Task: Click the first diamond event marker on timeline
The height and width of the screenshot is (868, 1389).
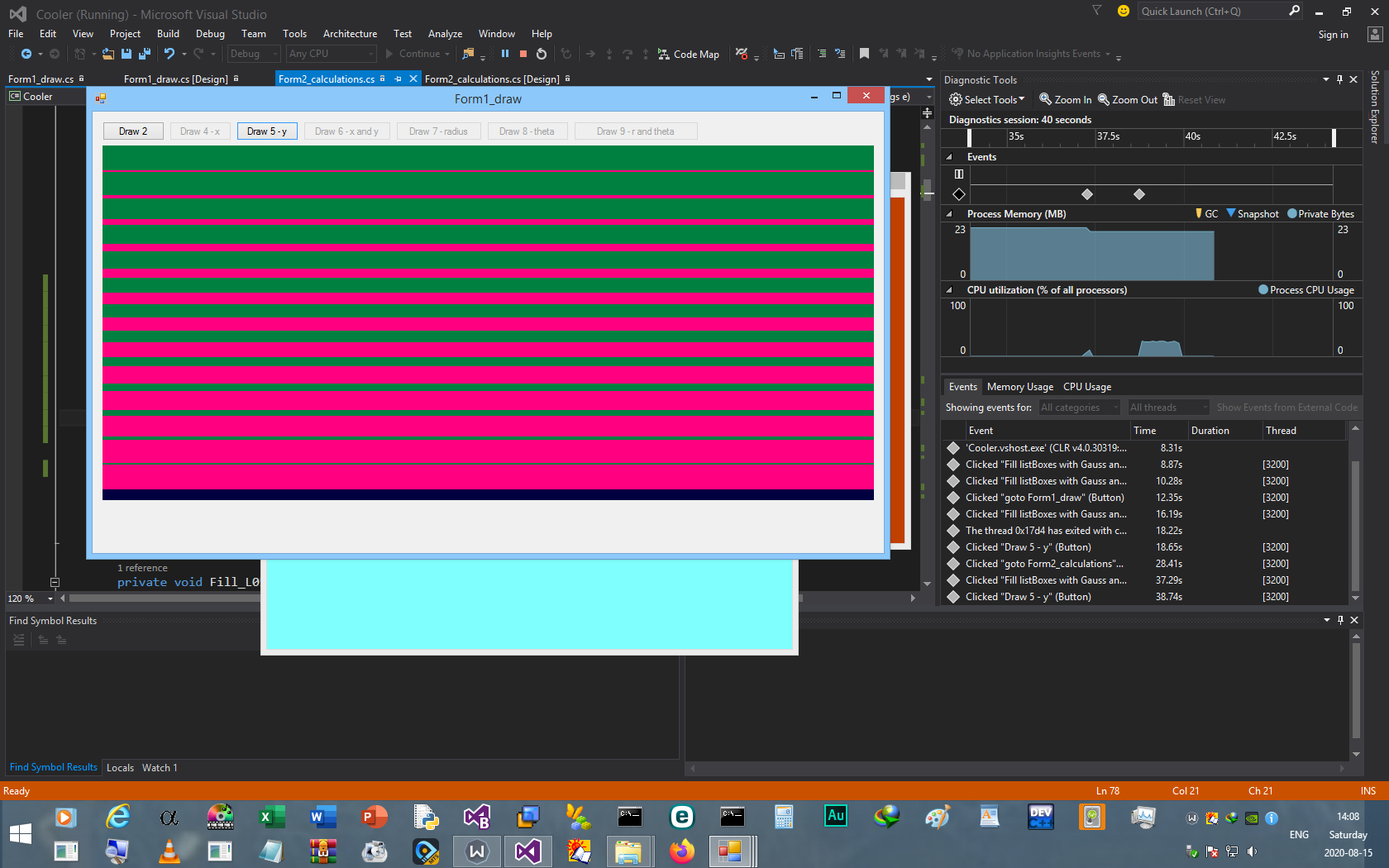Action: pyautogui.click(x=1087, y=194)
